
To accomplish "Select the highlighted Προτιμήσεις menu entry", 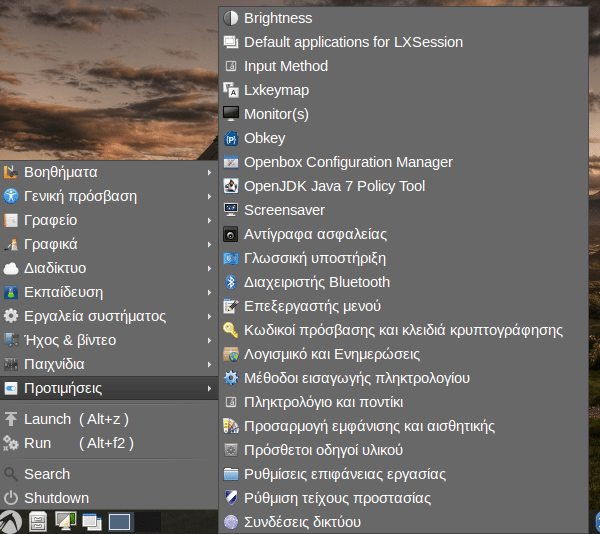I will click(x=109, y=388).
